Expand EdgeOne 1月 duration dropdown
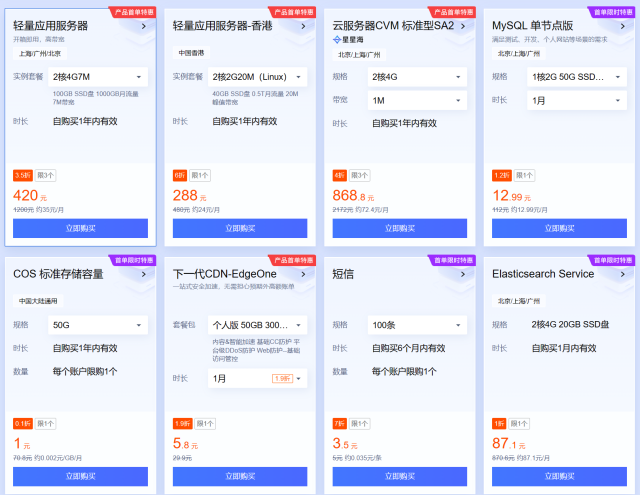 (x=258, y=378)
